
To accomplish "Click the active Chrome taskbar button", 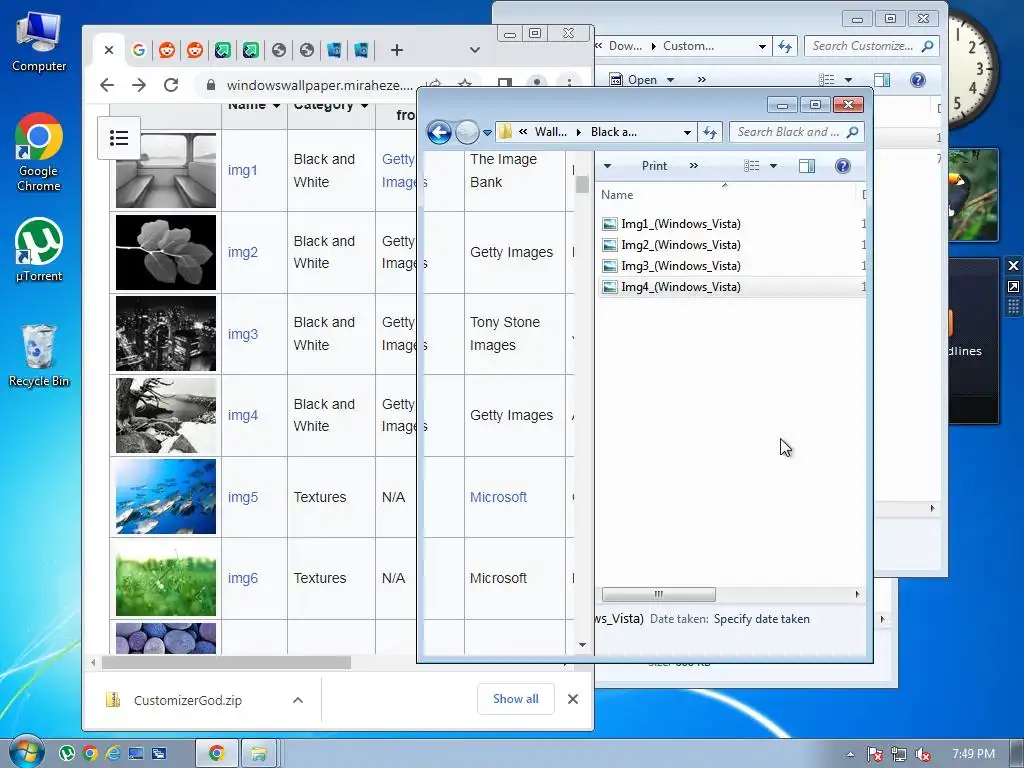I will pos(216,754).
